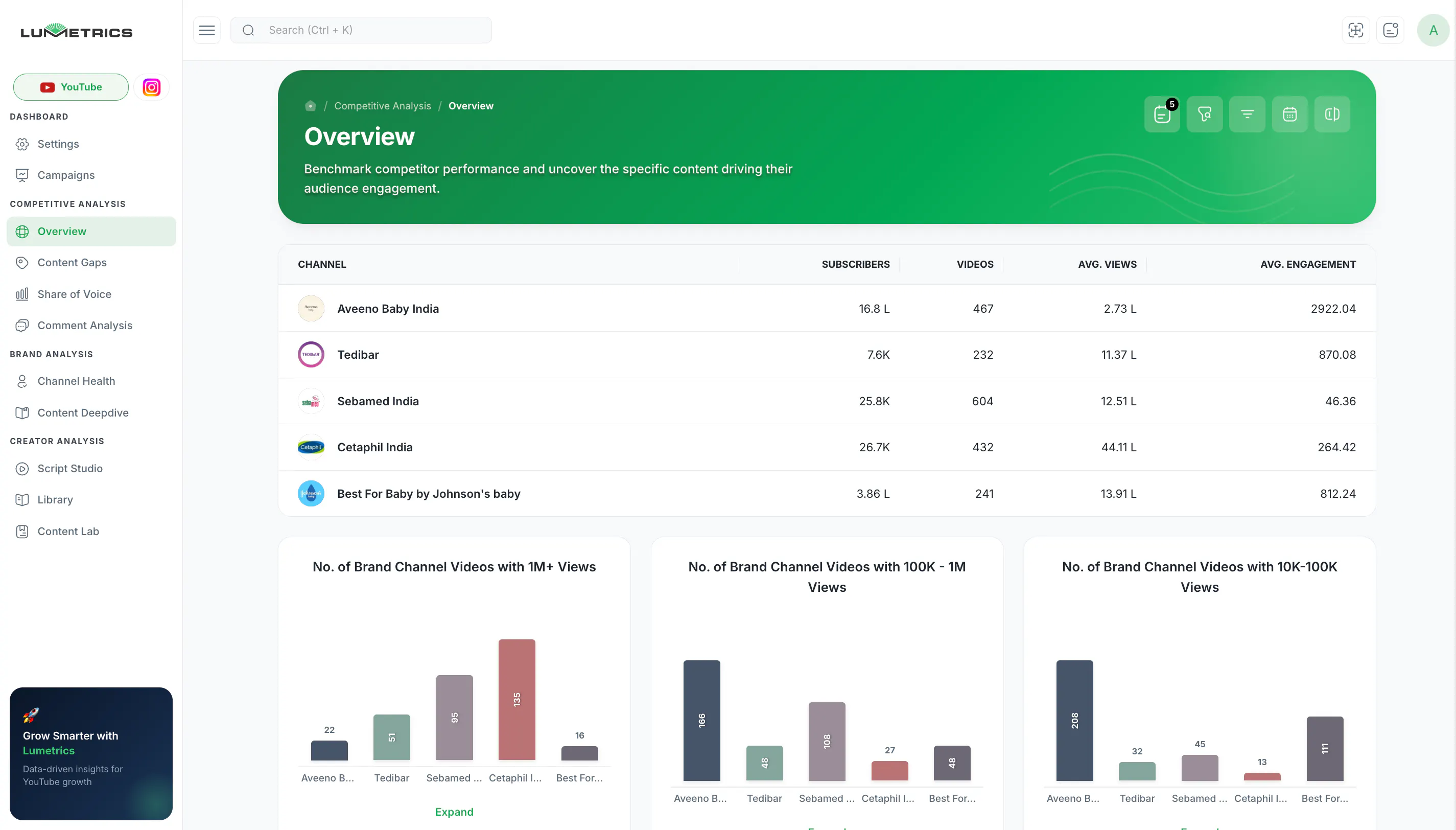Screen dimensions: 1456x830
Task: Open Campaigns in sidebar
Action: click(91, 175)
